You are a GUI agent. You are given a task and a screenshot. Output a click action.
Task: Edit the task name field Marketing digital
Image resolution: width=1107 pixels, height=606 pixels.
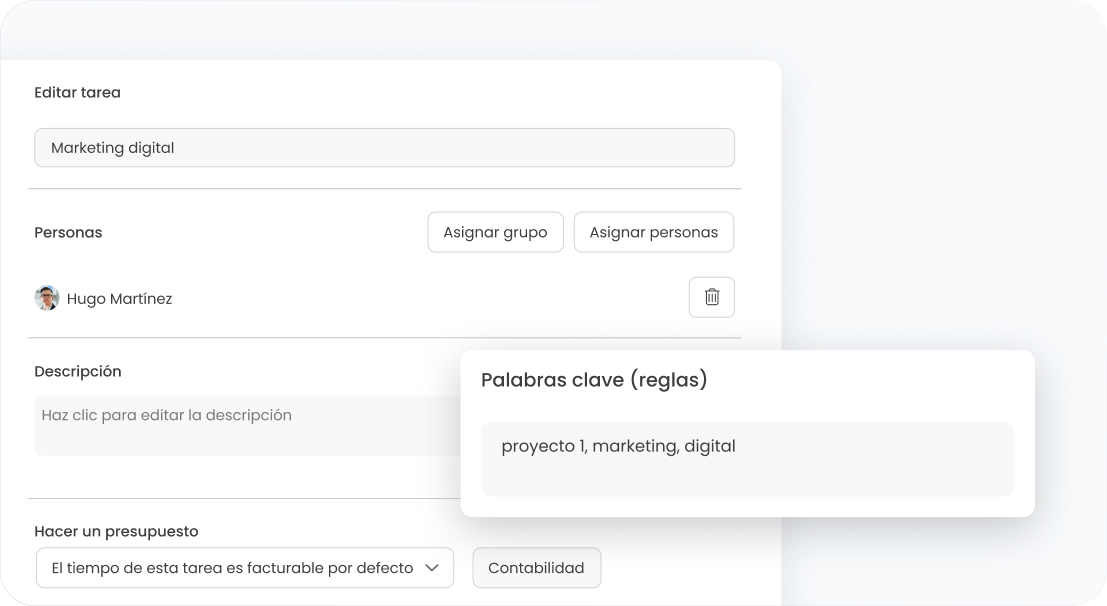(385, 148)
